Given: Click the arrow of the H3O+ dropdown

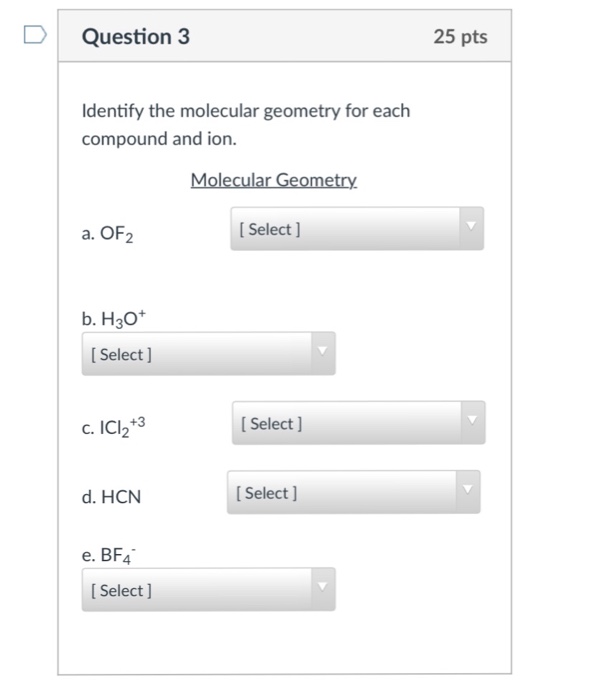Looking at the screenshot, I should pyautogui.click(x=323, y=352).
